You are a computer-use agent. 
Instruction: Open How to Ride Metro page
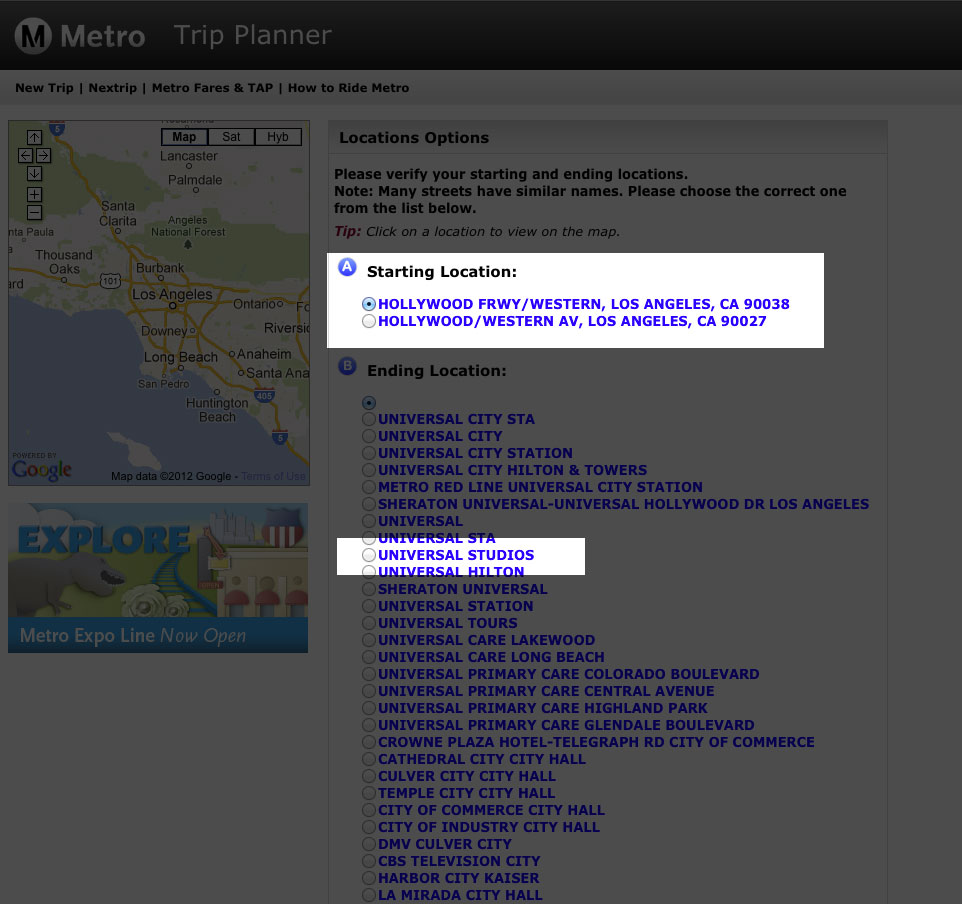[x=348, y=88]
